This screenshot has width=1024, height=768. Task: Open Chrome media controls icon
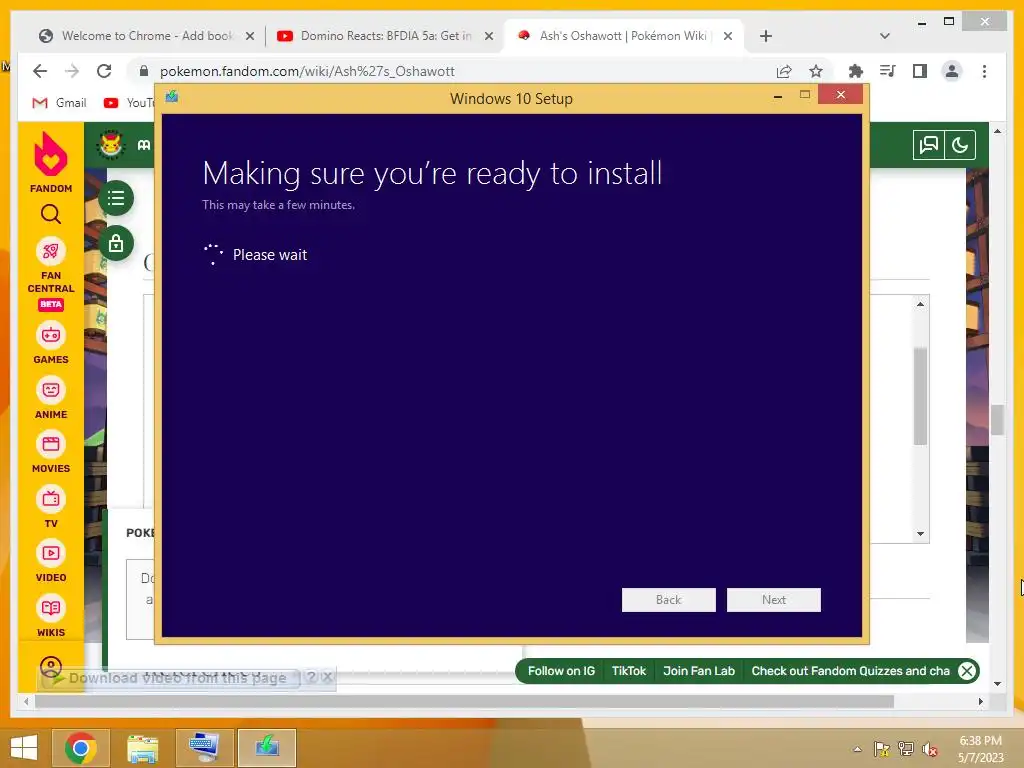(x=888, y=71)
